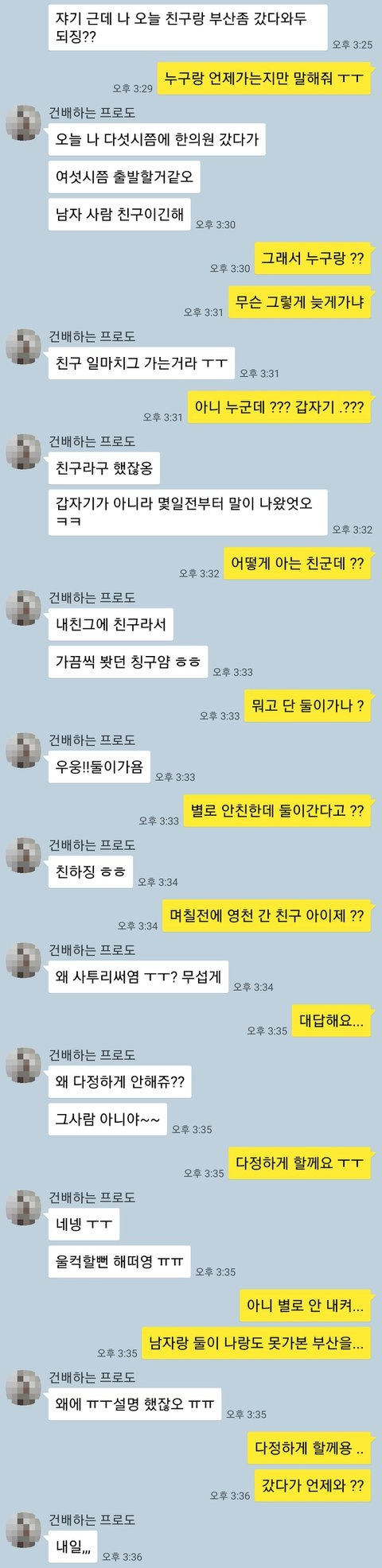Click the message "뭐고 단 둘이가나 ?"
This screenshot has height=1568, width=382.
(307, 705)
